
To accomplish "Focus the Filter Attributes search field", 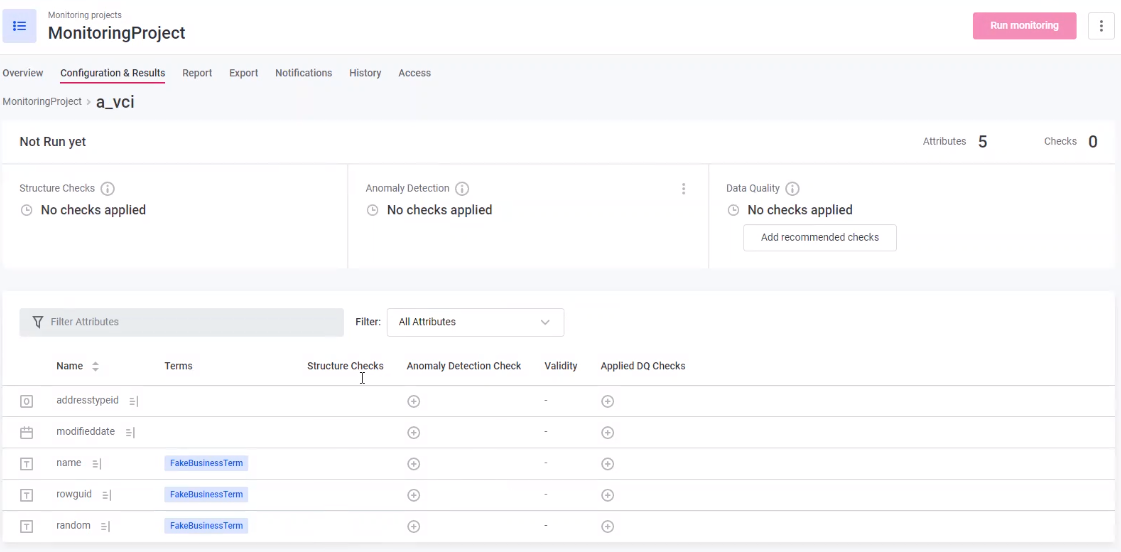I will pyautogui.click(x=190, y=322).
